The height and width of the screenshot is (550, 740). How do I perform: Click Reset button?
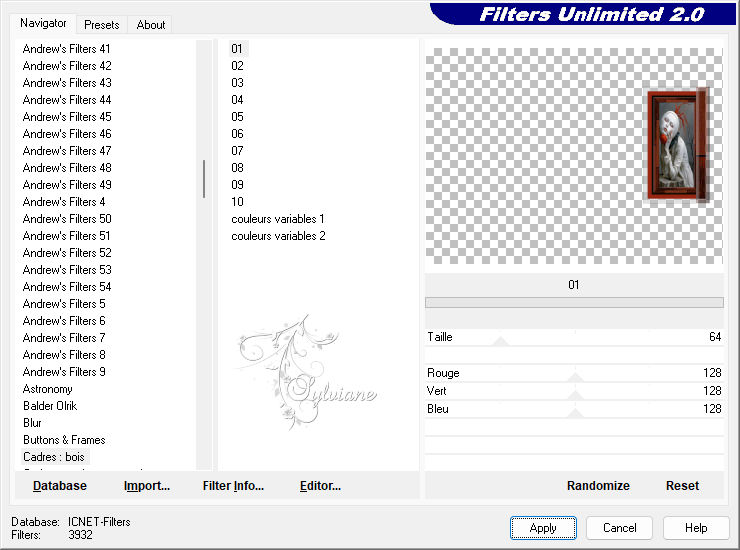[x=682, y=486]
